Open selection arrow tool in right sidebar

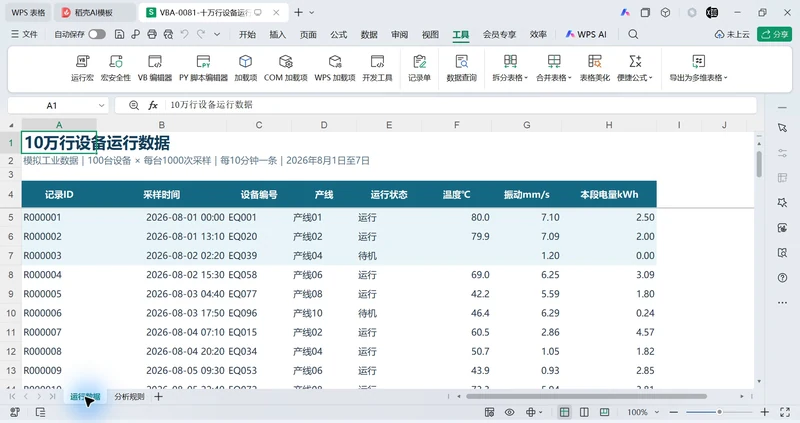pyautogui.click(x=782, y=128)
